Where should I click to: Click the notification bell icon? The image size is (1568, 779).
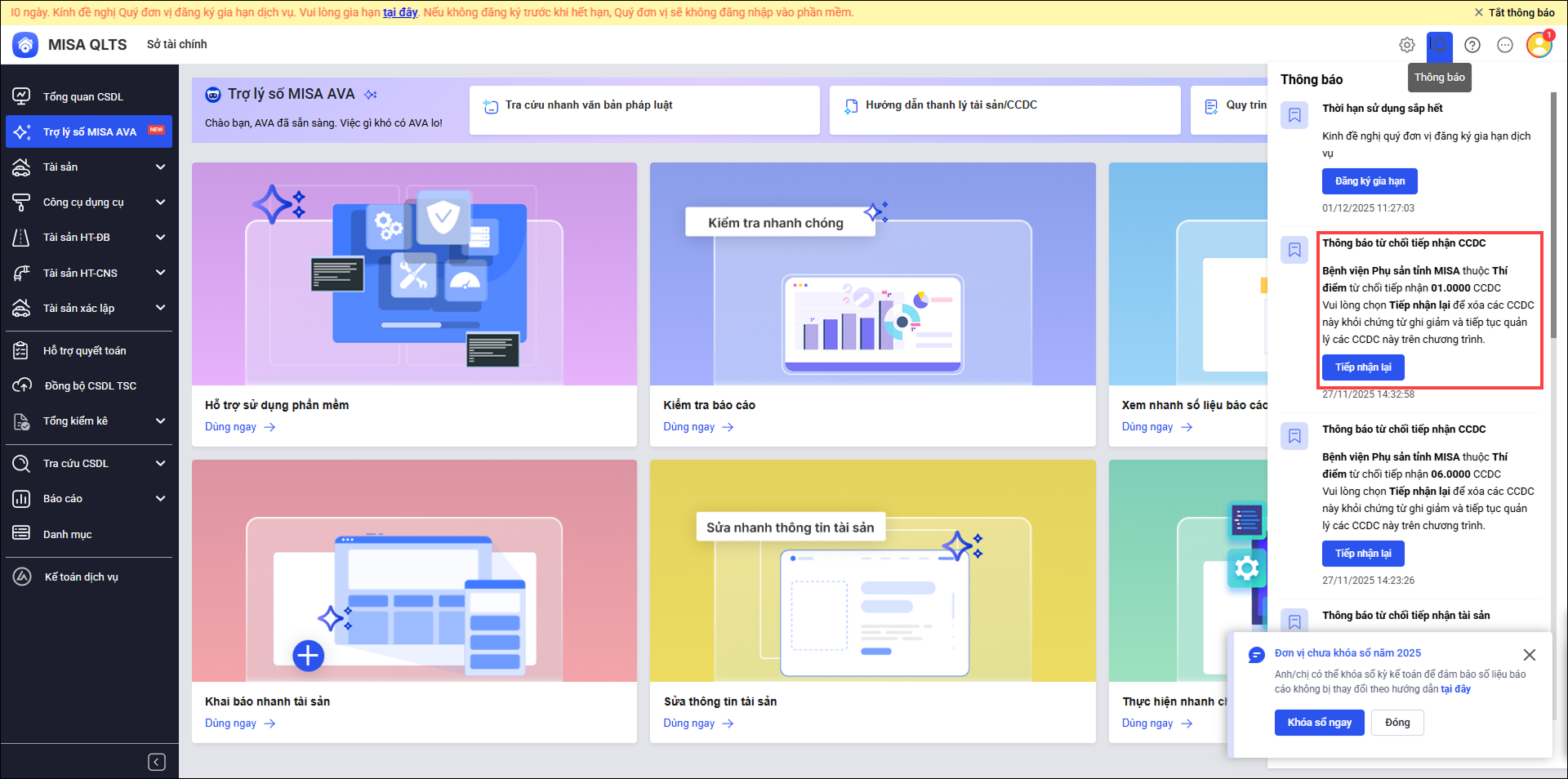[1439, 45]
